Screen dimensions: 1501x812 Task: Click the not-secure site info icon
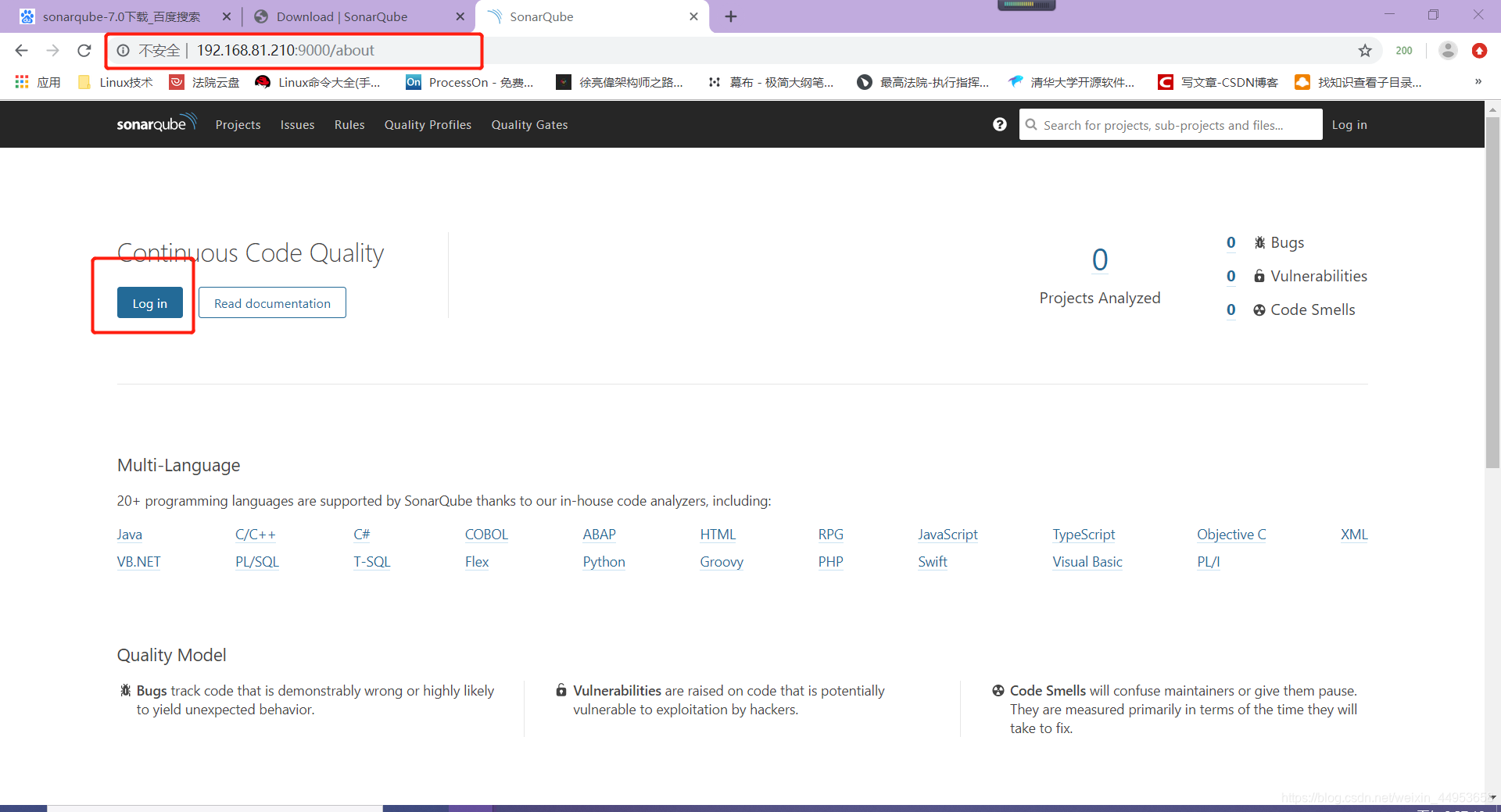(x=124, y=51)
